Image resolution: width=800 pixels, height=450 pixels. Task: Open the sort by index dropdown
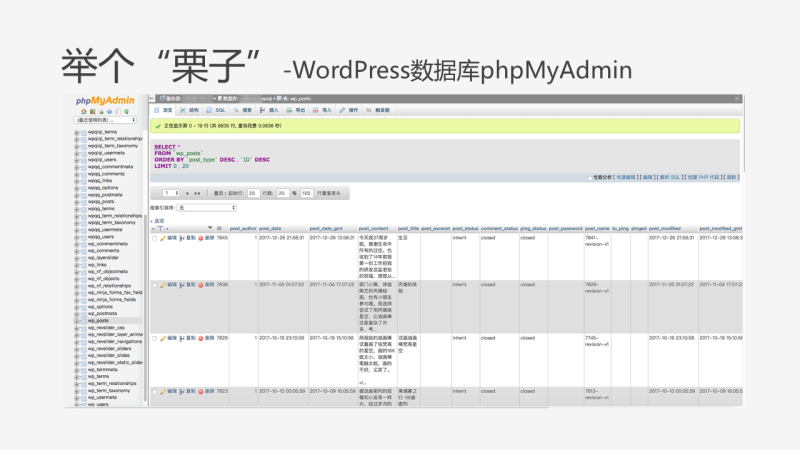[x=206, y=208]
